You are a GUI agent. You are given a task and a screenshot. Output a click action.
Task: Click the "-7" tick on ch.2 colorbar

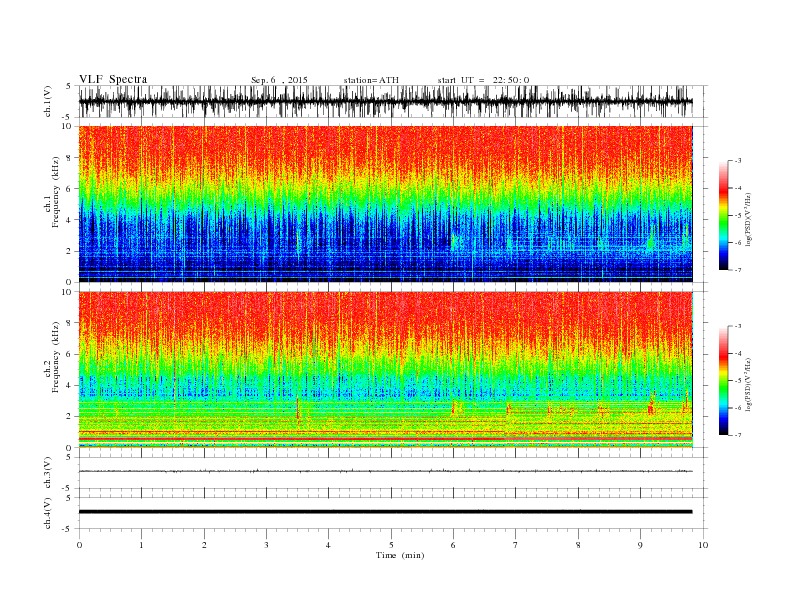738,435
